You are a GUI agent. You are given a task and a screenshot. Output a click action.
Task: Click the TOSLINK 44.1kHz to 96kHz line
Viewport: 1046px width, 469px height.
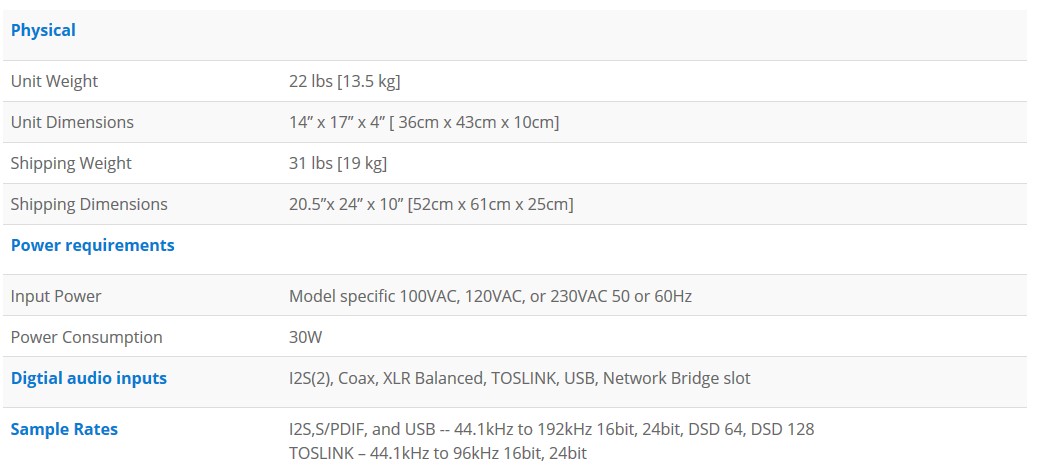(438, 453)
